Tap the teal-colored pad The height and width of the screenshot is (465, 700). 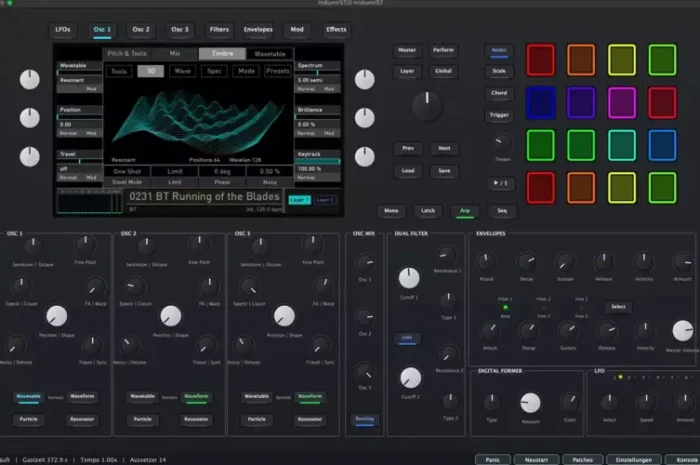[x=621, y=145]
